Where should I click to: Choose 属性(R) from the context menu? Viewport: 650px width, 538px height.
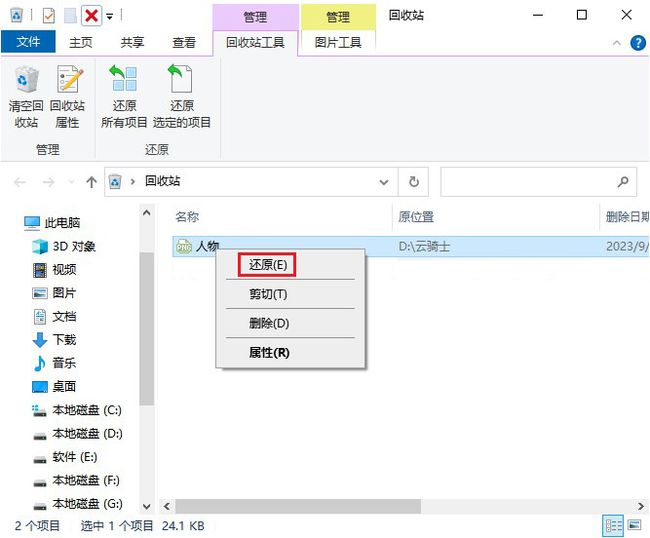291,353
